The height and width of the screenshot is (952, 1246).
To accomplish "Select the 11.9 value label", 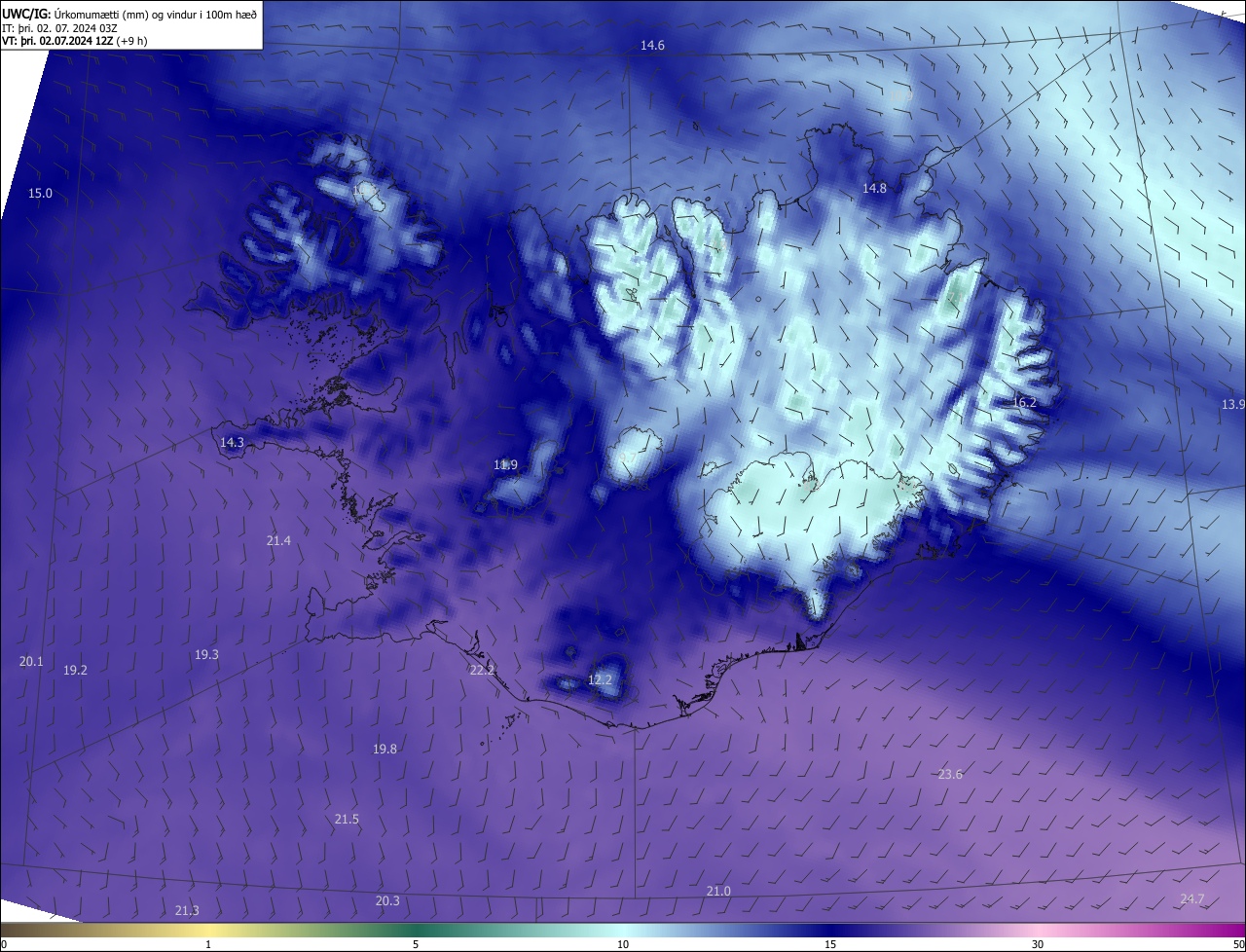I will (x=505, y=465).
